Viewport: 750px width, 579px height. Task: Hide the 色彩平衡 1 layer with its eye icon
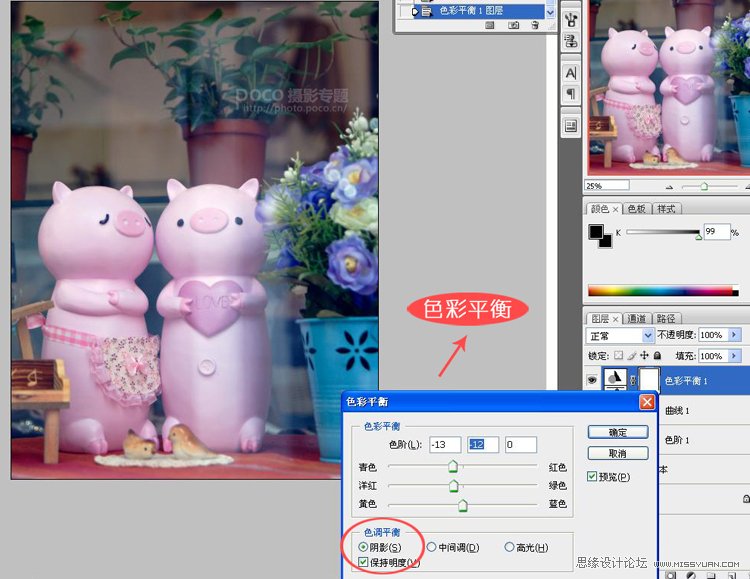[x=592, y=380]
